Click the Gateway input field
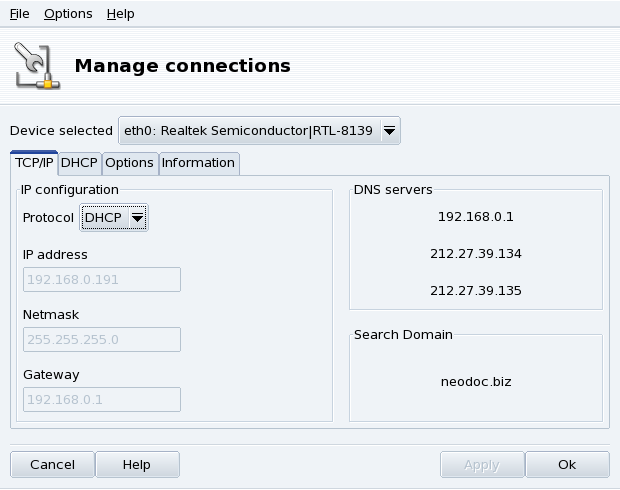 coord(101,400)
